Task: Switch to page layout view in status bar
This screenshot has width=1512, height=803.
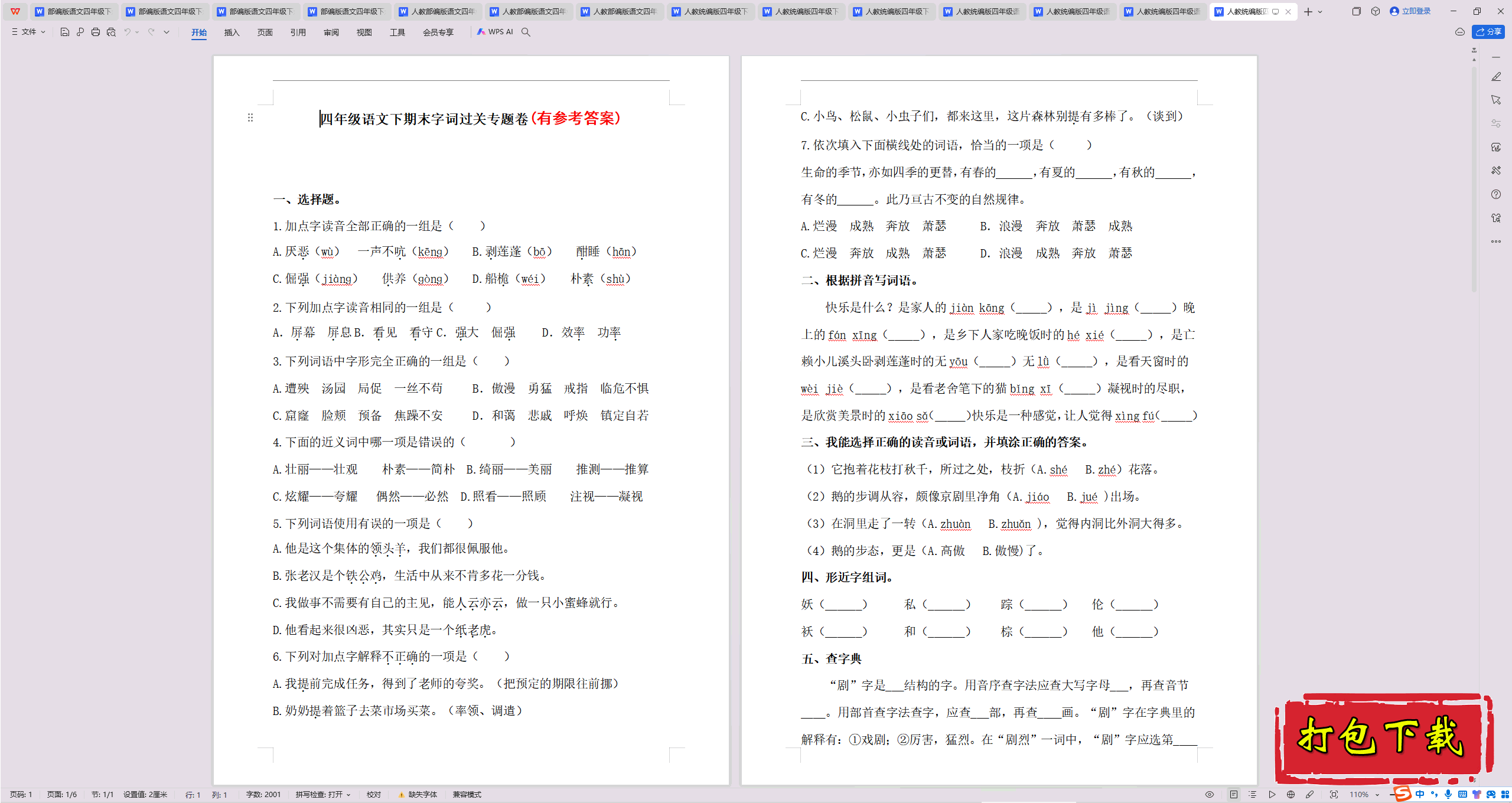Action: (1234, 794)
